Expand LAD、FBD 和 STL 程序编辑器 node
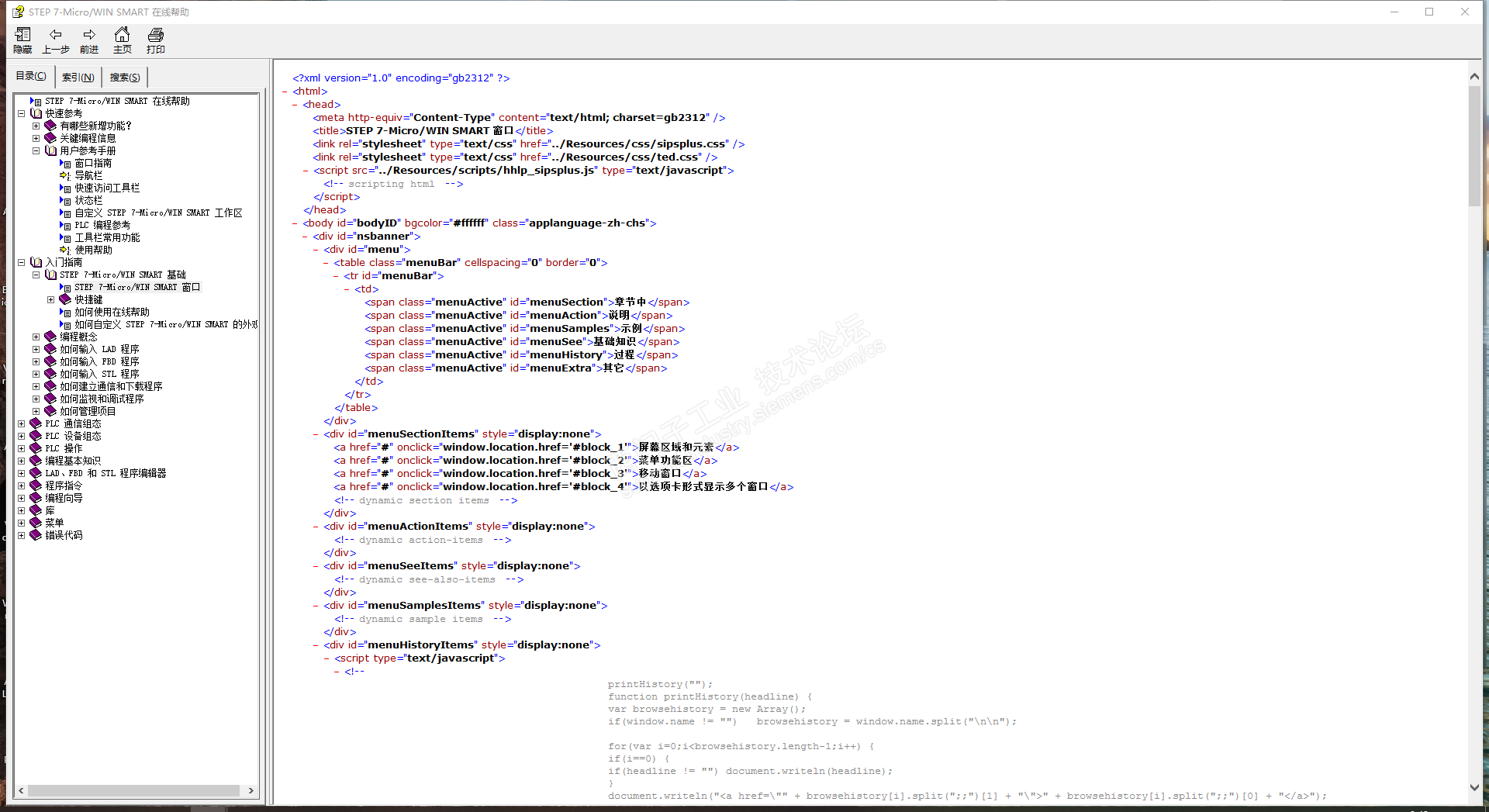The width and height of the screenshot is (1489, 812). [x=21, y=473]
